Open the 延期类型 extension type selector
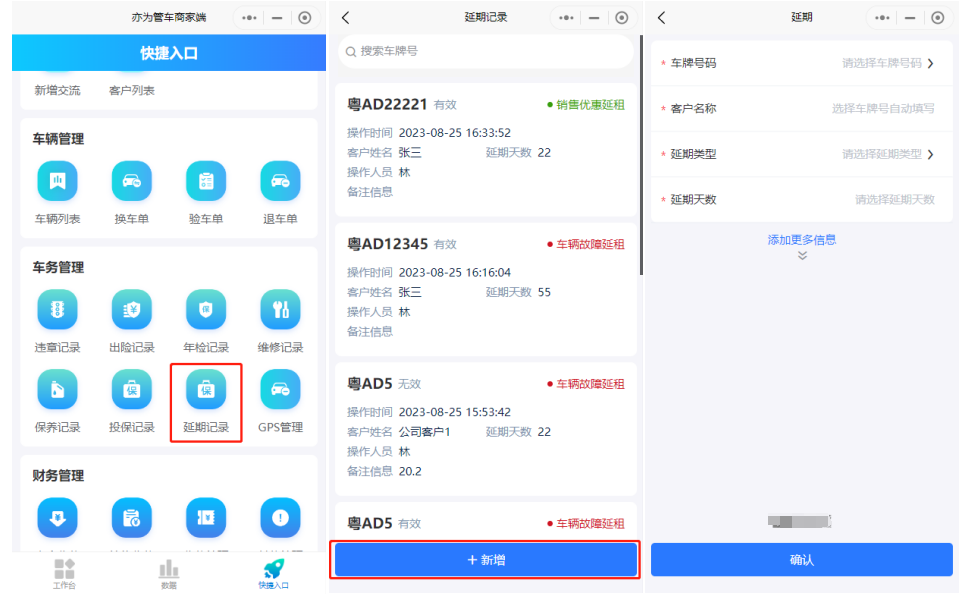The width and height of the screenshot is (976, 601). pyautogui.click(x=887, y=154)
